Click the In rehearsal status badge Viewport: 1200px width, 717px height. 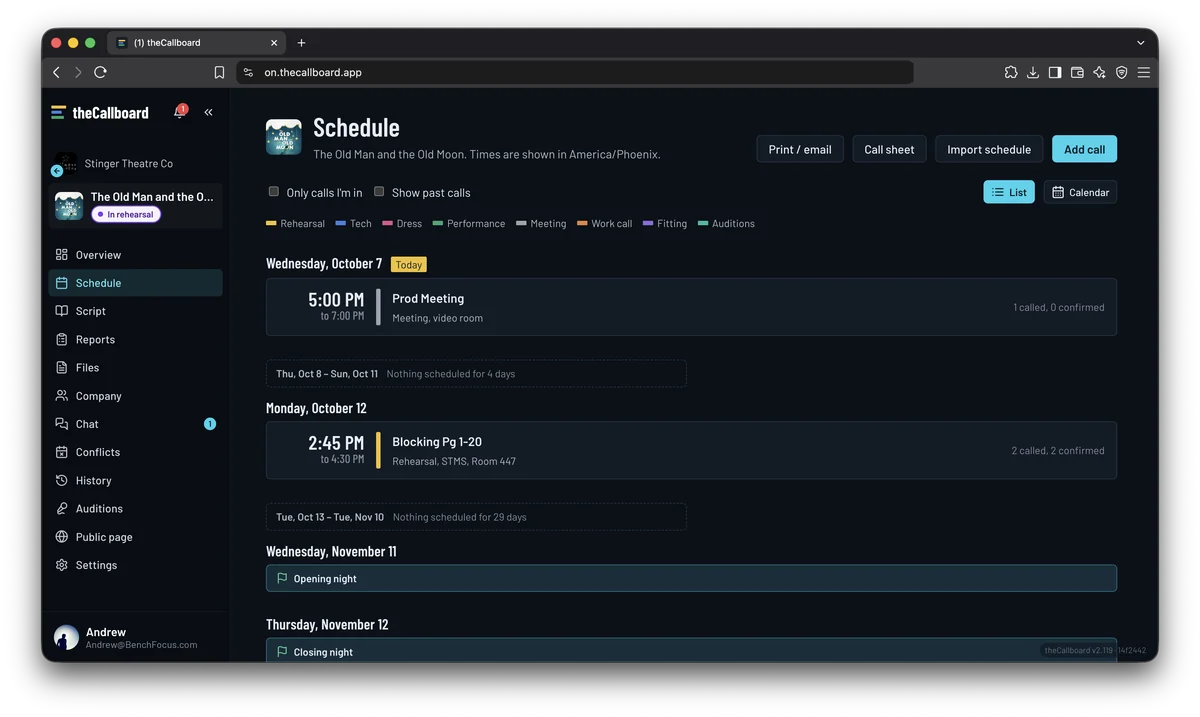click(126, 214)
